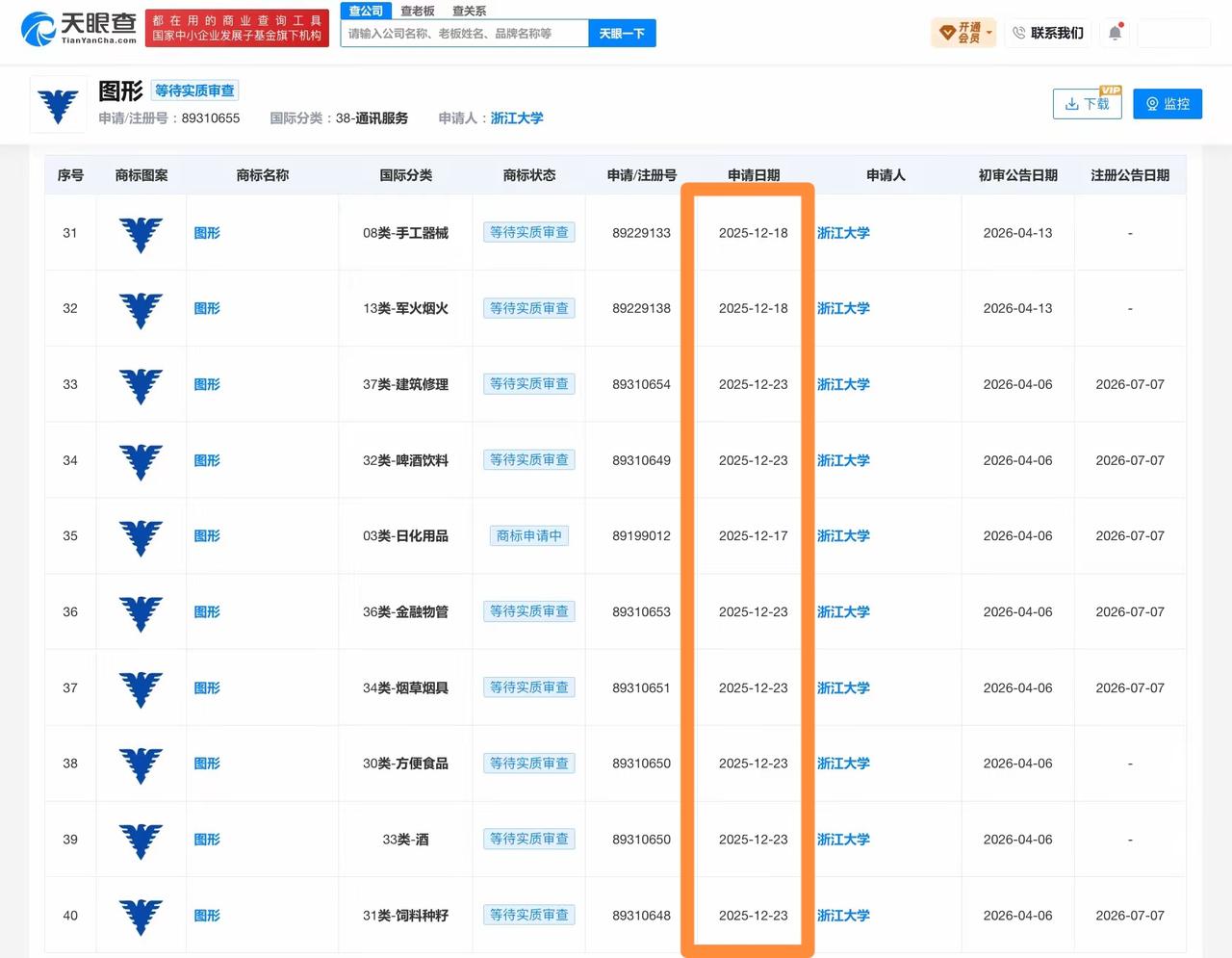Click the 36类-金融物管 classification cell
The height and width of the screenshot is (958, 1232).
(x=405, y=612)
